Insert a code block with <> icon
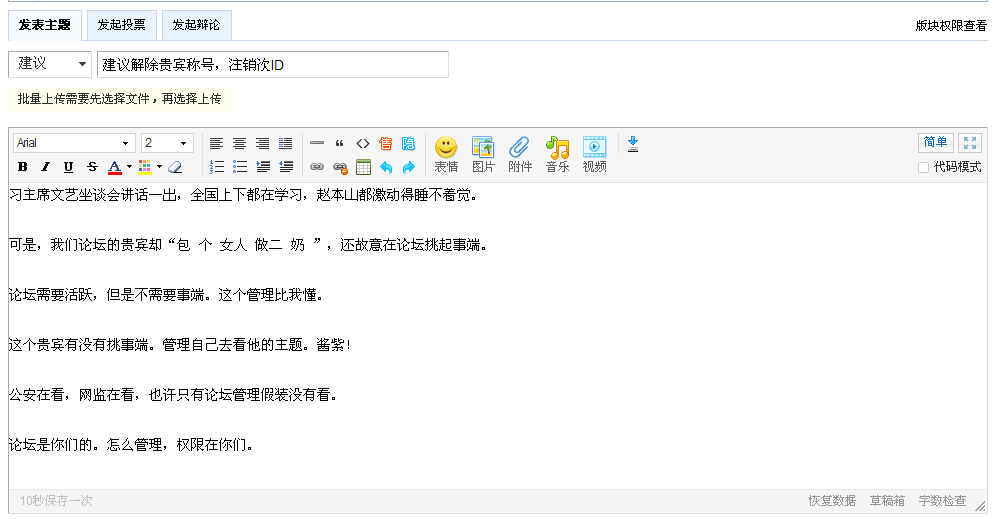 coord(363,144)
